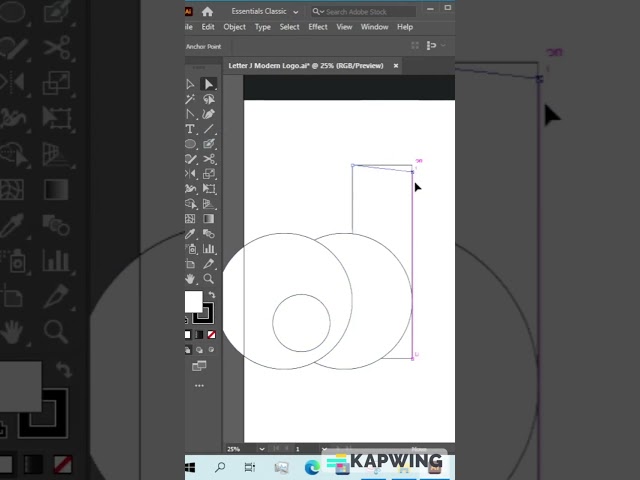Choose the Free Transform tool
The image size is (640, 480).
point(209,189)
